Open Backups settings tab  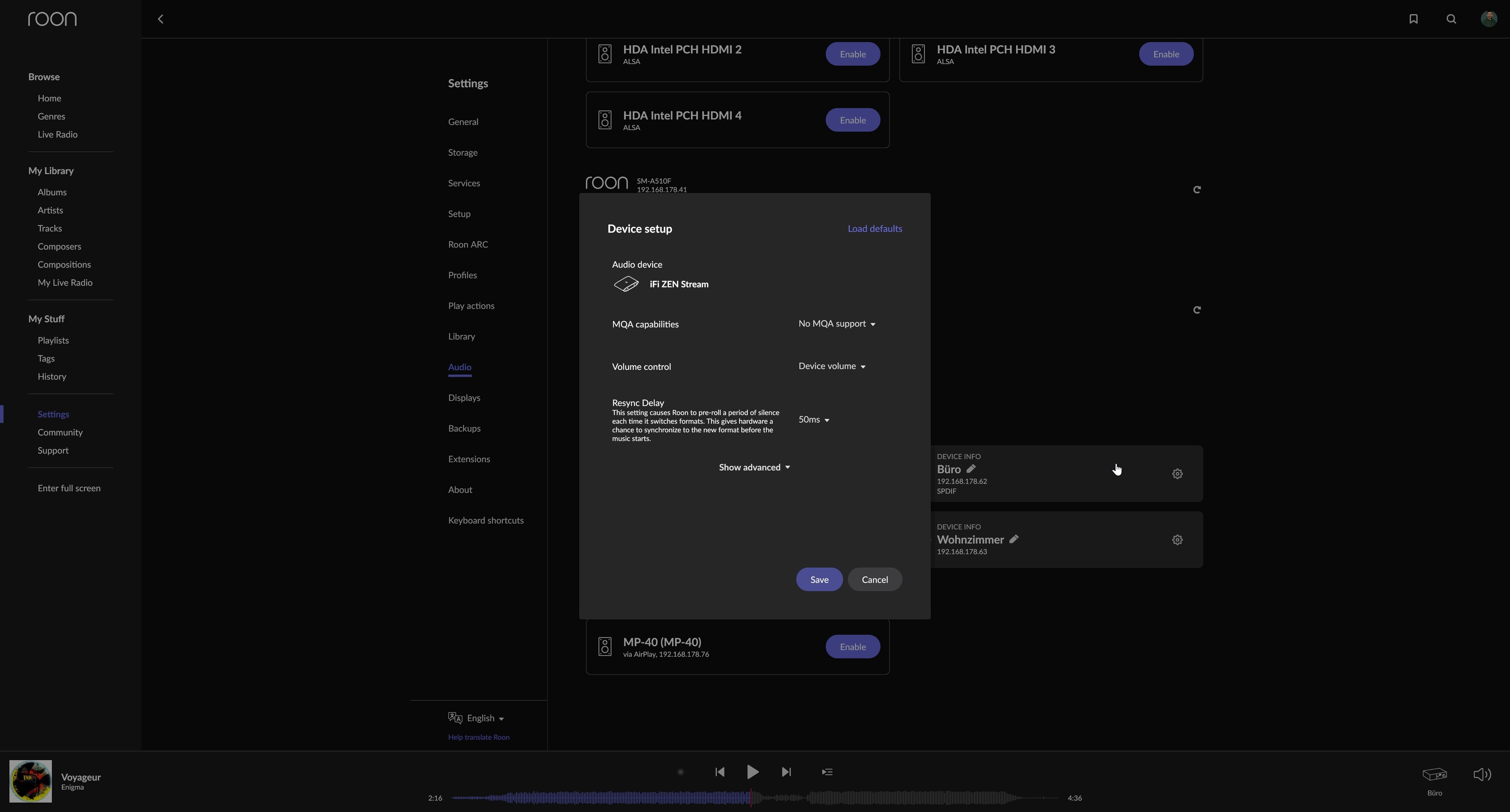(464, 428)
